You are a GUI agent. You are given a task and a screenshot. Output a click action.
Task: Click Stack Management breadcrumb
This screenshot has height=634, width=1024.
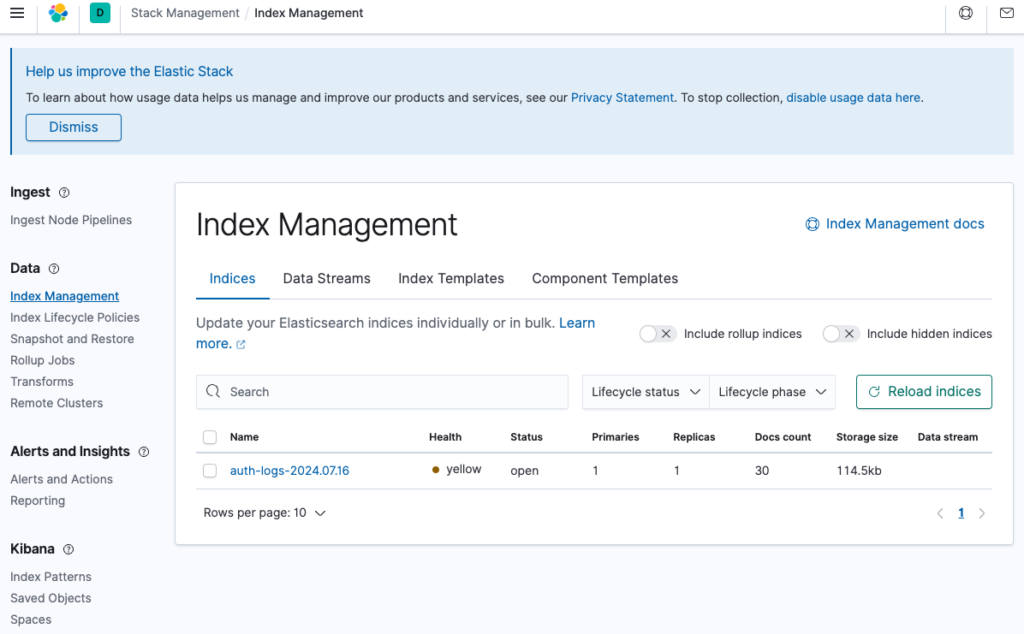(185, 13)
